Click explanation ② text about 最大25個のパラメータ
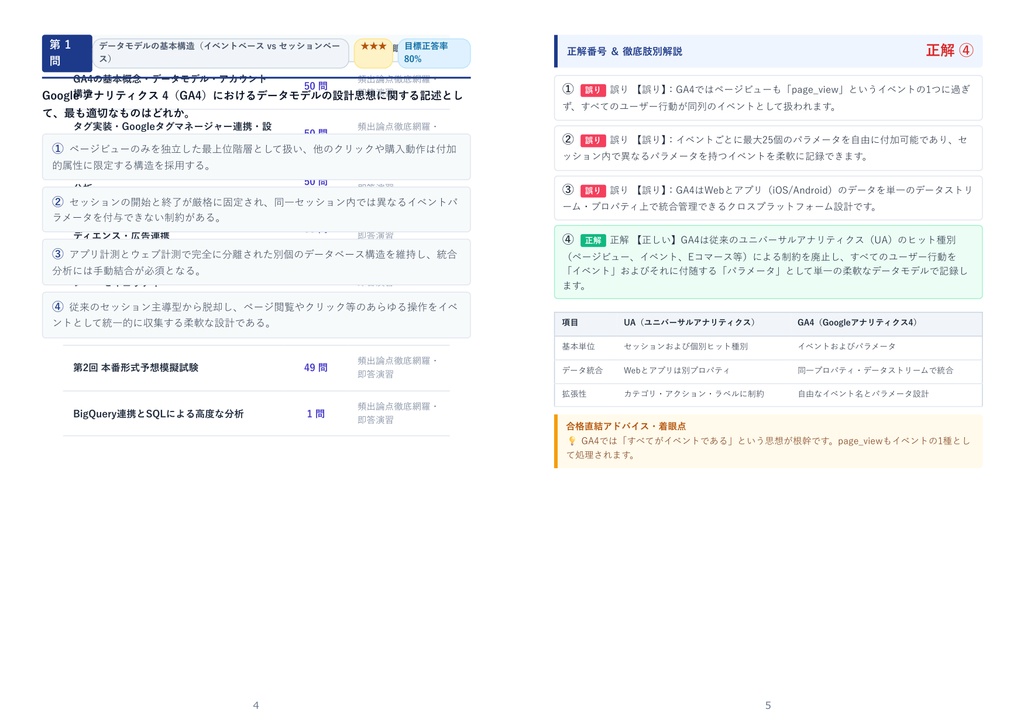 pyautogui.click(x=767, y=148)
